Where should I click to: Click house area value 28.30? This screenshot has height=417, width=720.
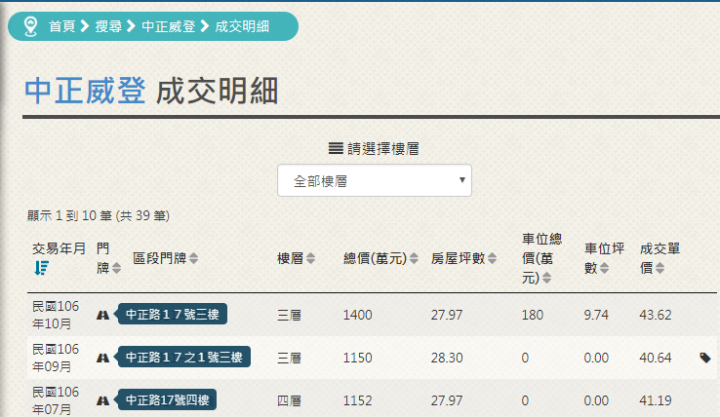[447, 358]
